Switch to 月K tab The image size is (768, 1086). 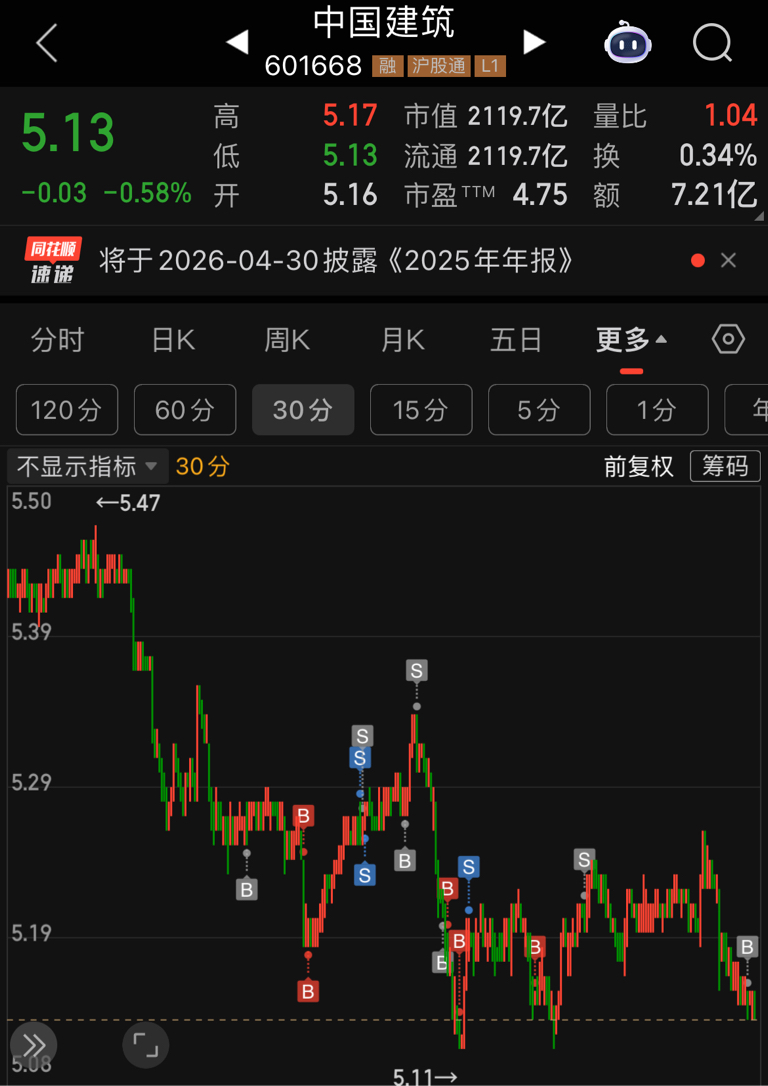[402, 341]
